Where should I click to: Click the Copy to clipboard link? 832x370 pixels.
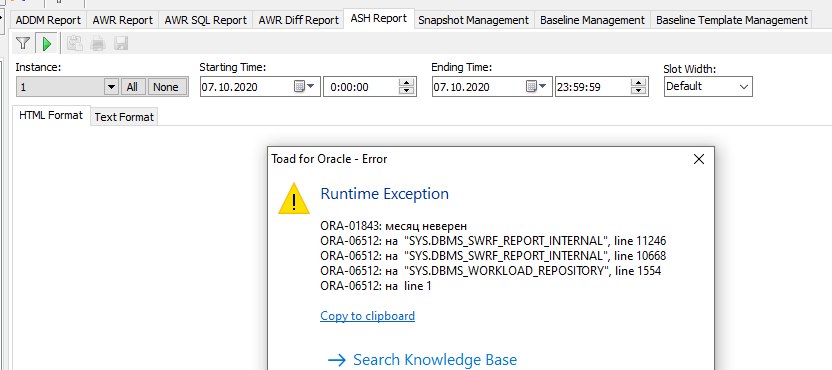pyautogui.click(x=368, y=316)
